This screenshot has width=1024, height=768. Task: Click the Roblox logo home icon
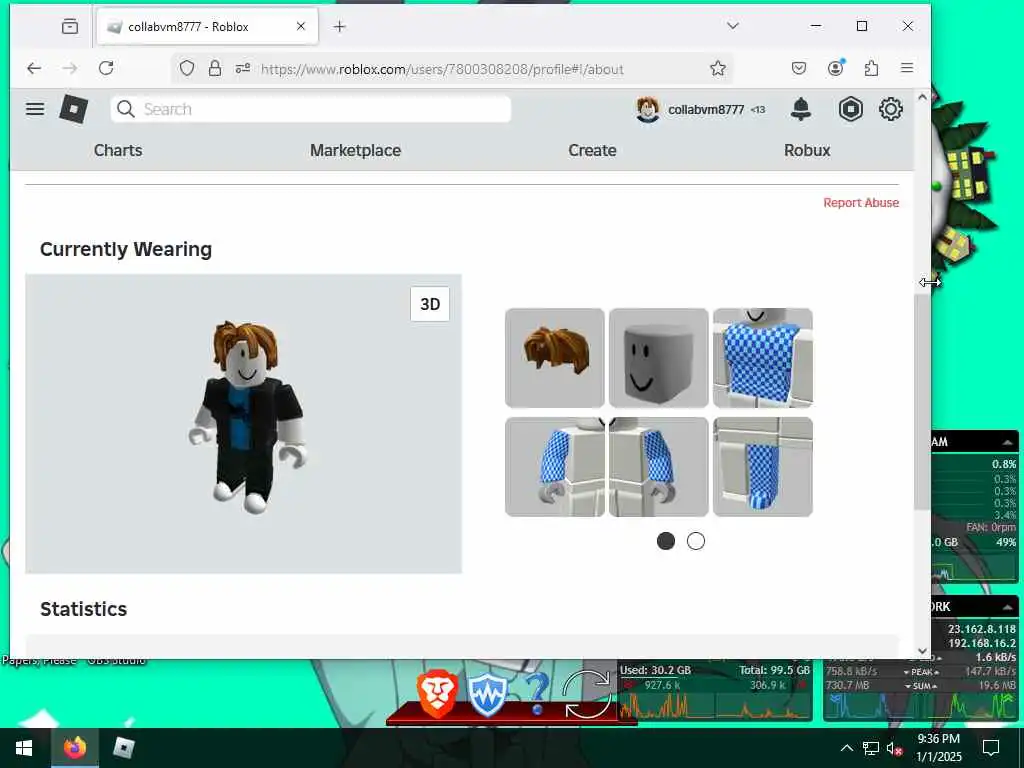(74, 109)
